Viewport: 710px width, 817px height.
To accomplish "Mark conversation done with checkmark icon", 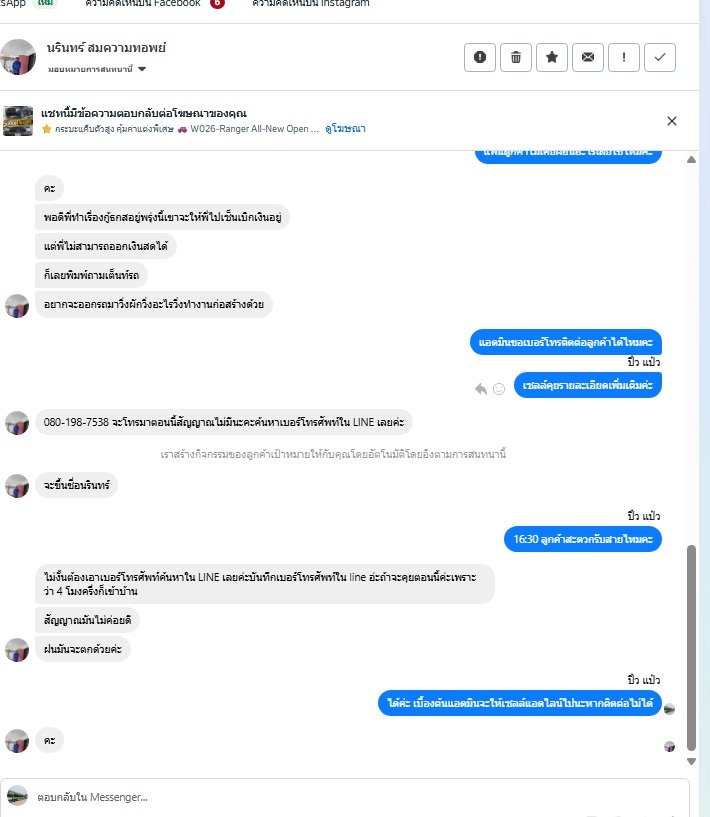I will [x=659, y=57].
